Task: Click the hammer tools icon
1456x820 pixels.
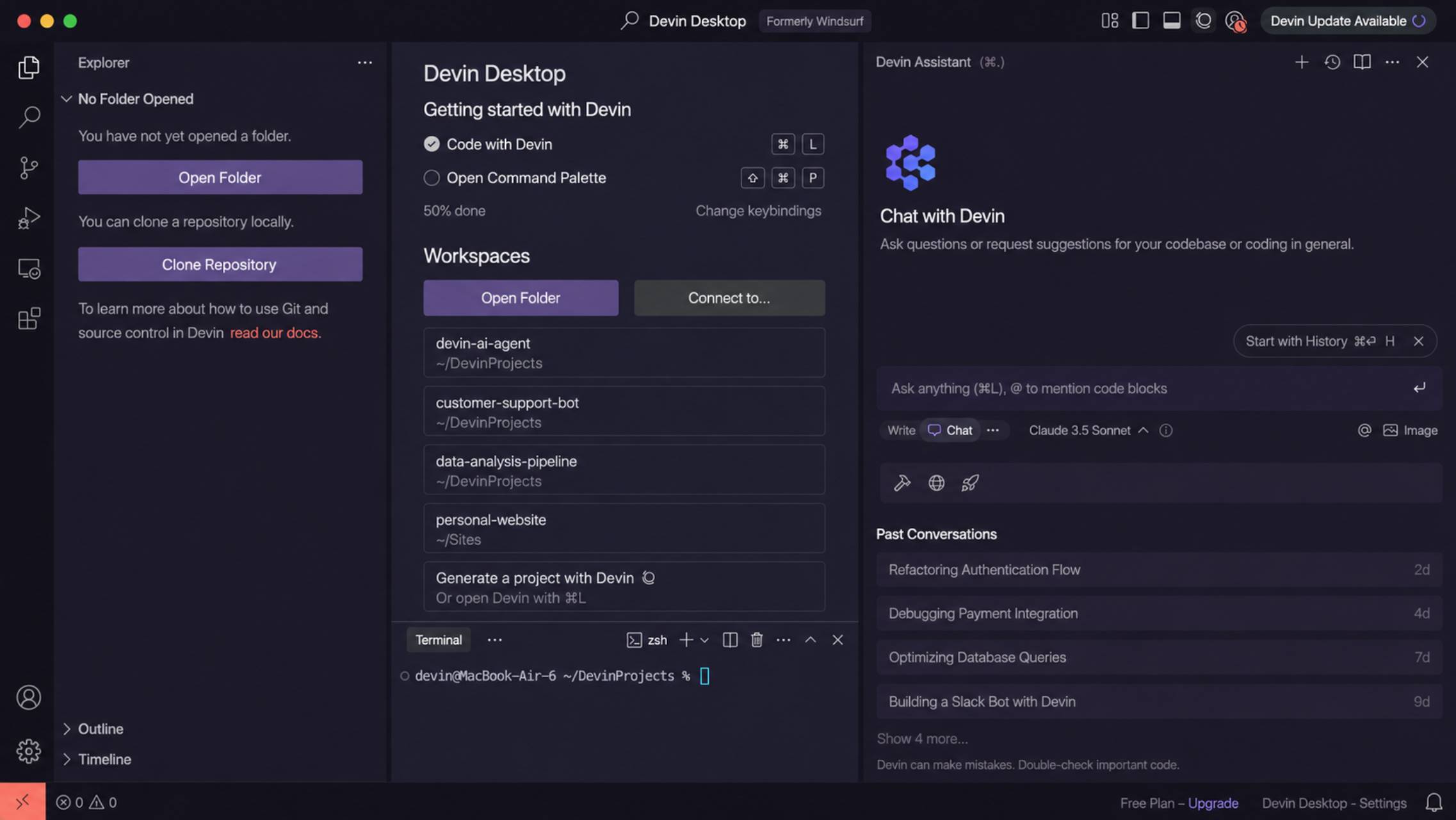Action: click(x=902, y=482)
